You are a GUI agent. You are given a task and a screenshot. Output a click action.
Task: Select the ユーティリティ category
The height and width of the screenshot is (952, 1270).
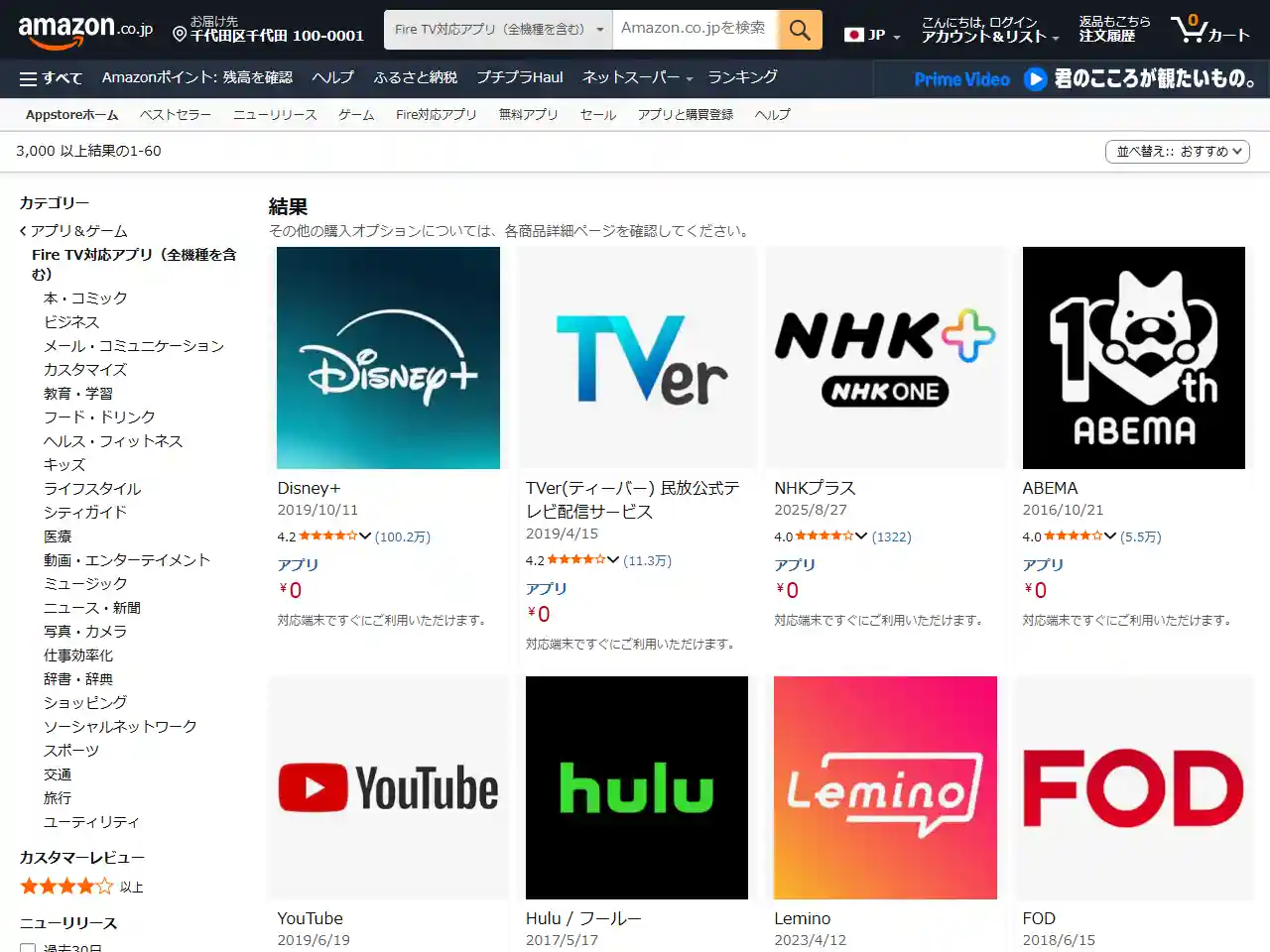pyautogui.click(x=91, y=822)
